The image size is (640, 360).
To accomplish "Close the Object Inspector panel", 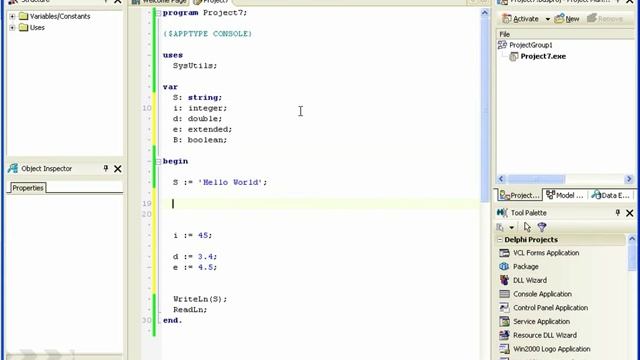I will [x=118, y=169].
